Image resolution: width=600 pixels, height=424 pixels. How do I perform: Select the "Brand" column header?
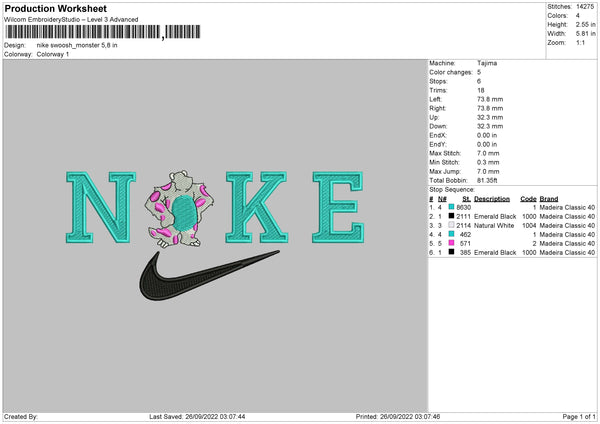tap(549, 199)
